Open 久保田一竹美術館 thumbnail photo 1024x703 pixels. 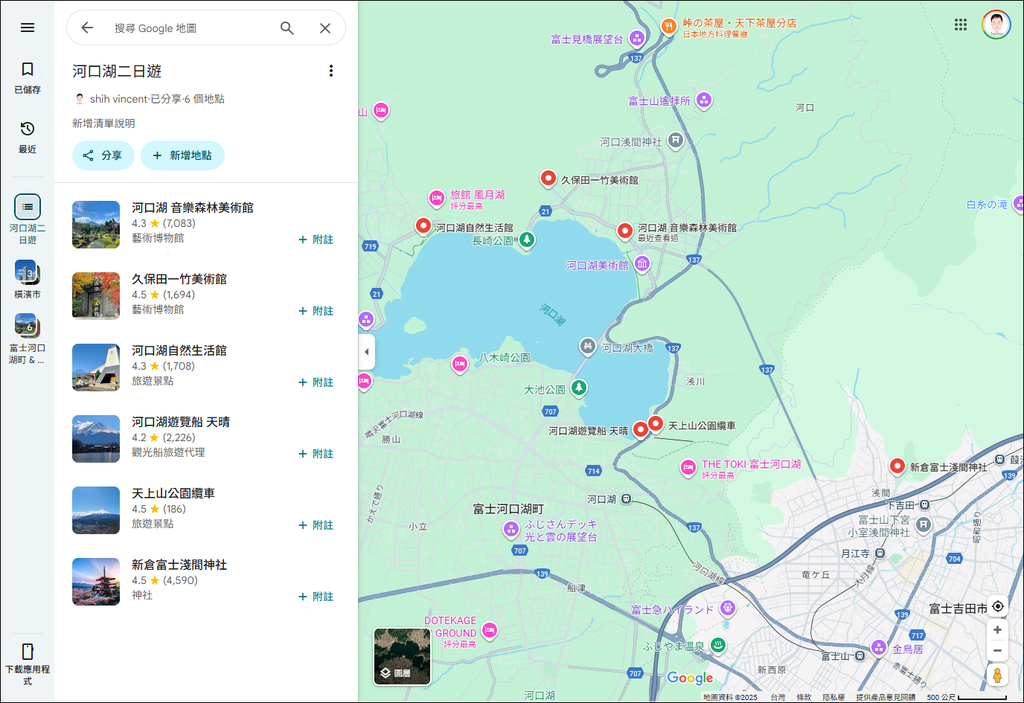pos(96,296)
